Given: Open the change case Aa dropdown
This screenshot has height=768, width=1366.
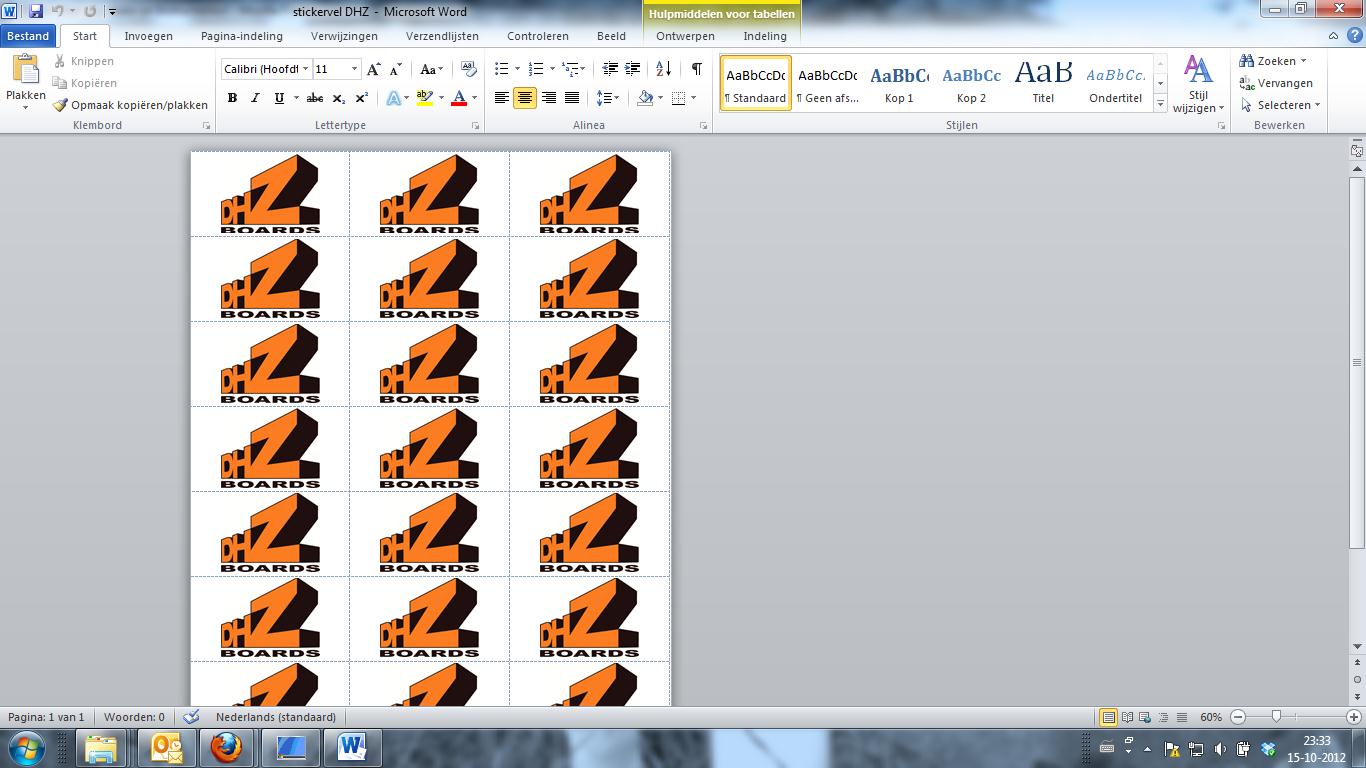Looking at the screenshot, I should click(431, 69).
